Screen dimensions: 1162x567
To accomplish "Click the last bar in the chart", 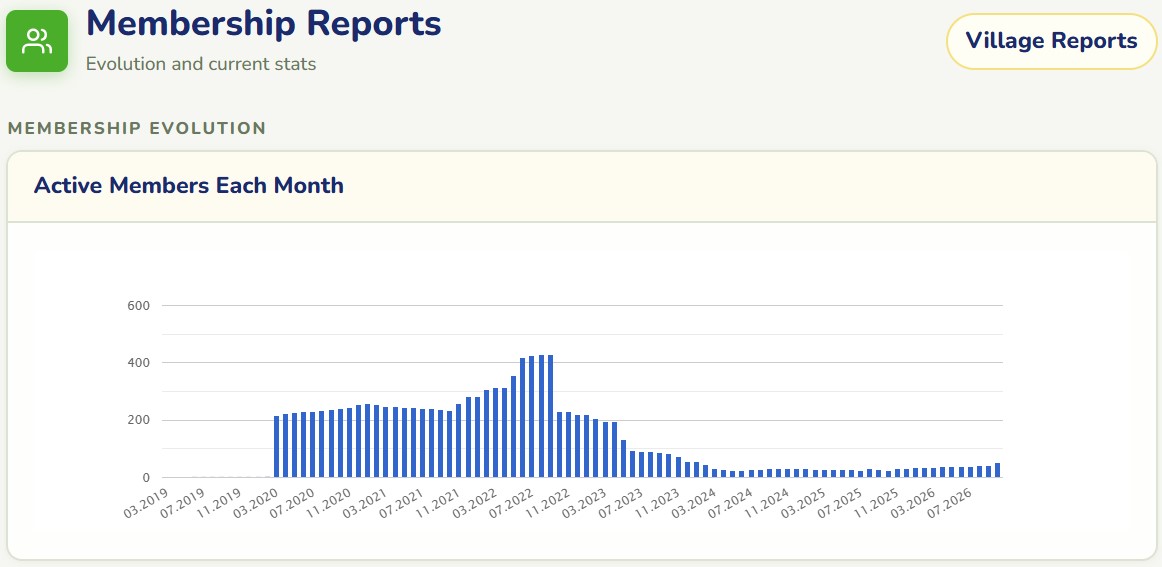I will click(x=997, y=471).
